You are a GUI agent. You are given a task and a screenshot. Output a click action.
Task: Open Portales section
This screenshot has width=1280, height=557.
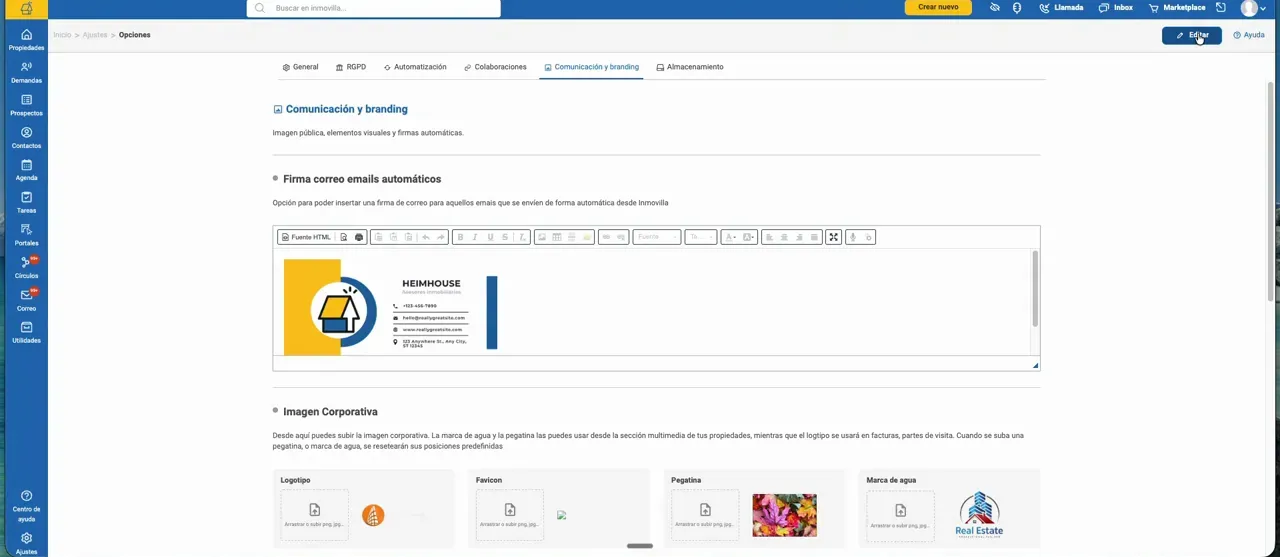(26, 235)
